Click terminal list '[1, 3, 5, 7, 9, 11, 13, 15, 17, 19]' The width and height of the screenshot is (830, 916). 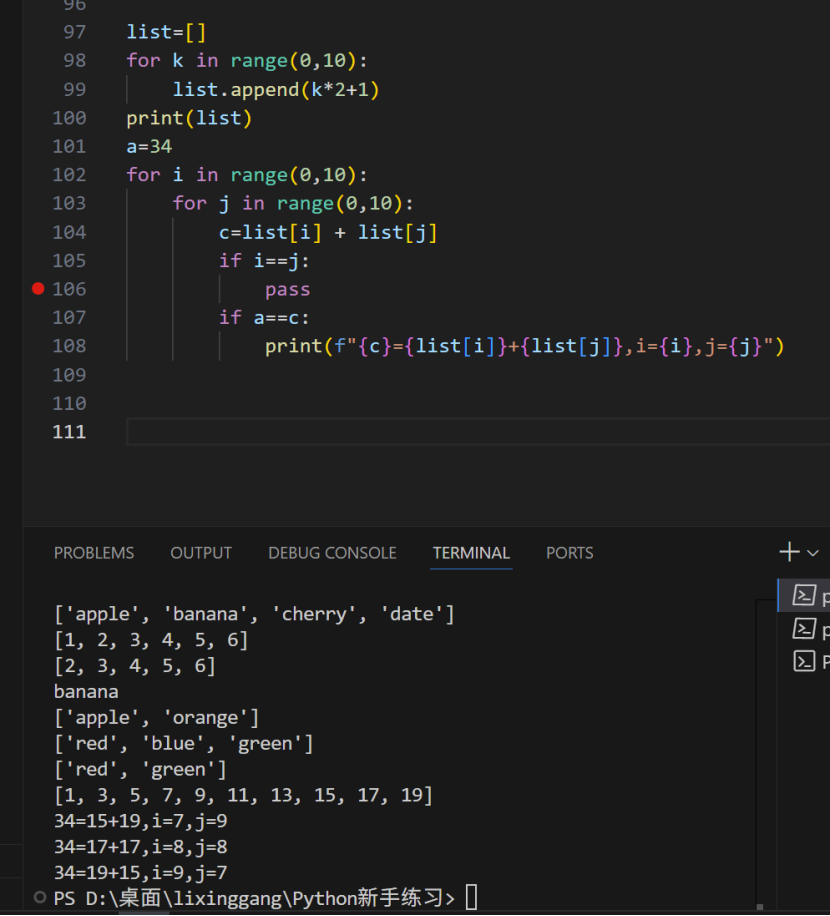coord(243,795)
